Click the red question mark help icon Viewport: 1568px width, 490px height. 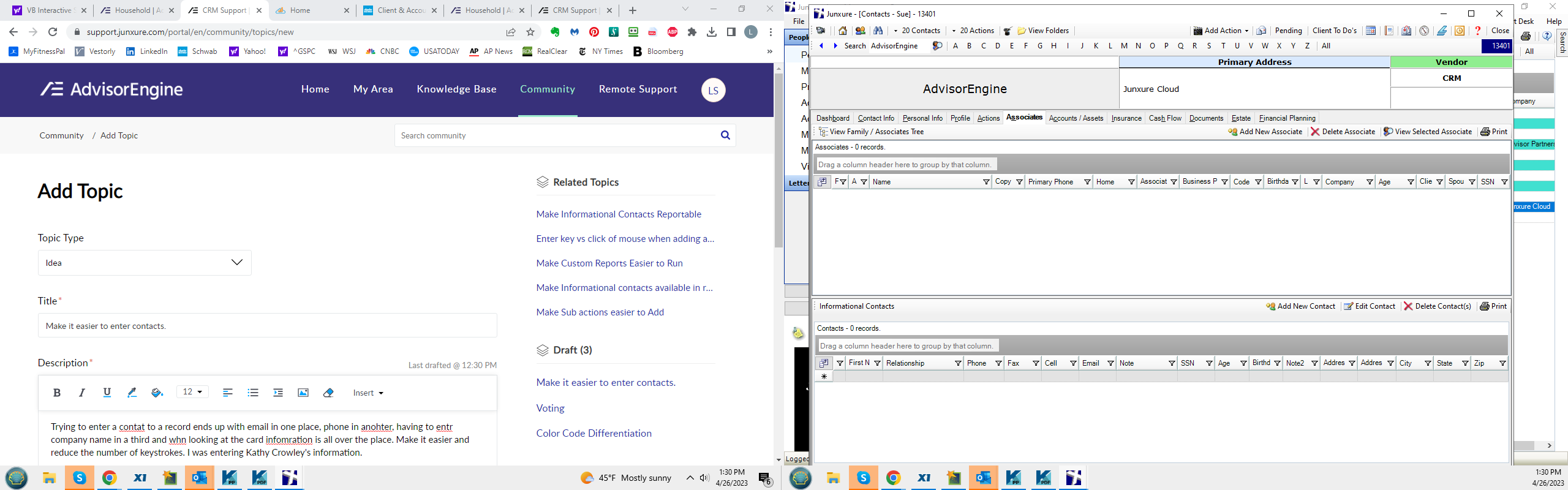1477,31
